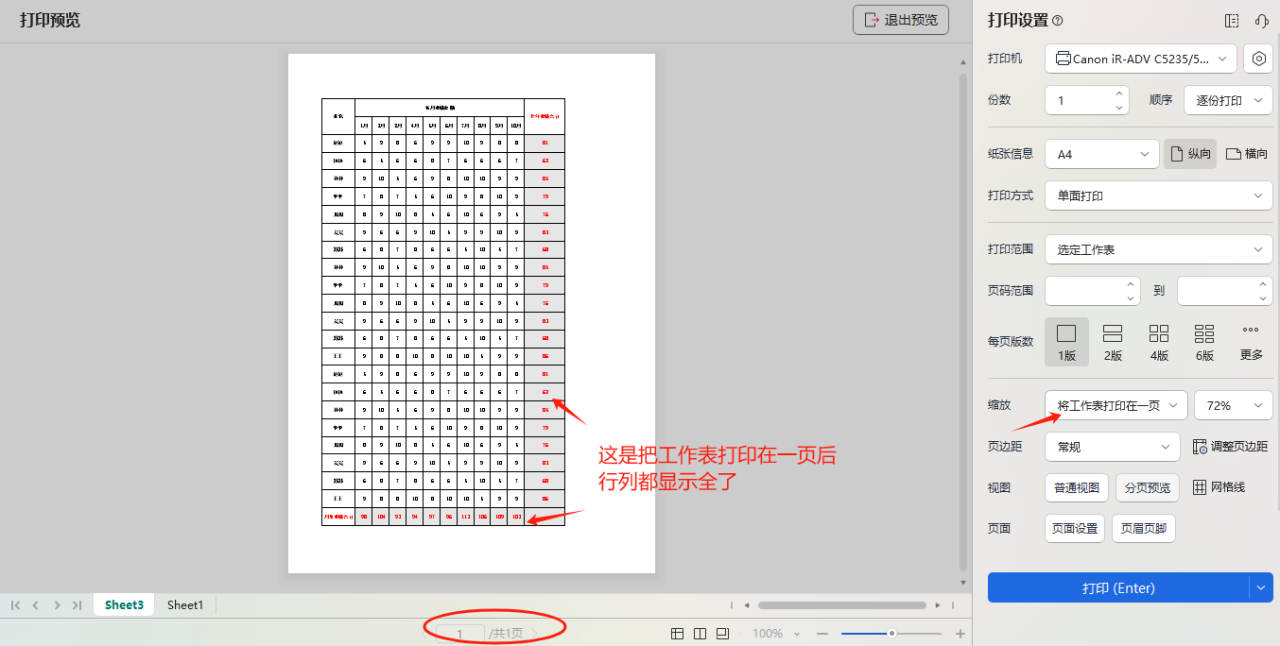
Task: Increase the starting page number
Action: 1132,284
